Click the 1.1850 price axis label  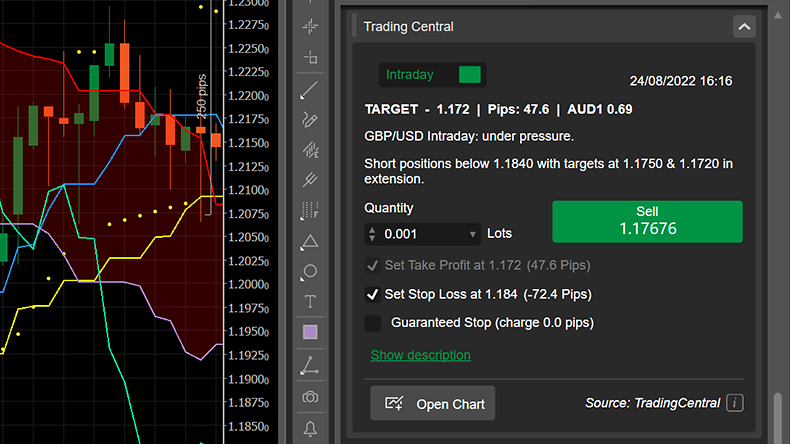click(x=248, y=426)
